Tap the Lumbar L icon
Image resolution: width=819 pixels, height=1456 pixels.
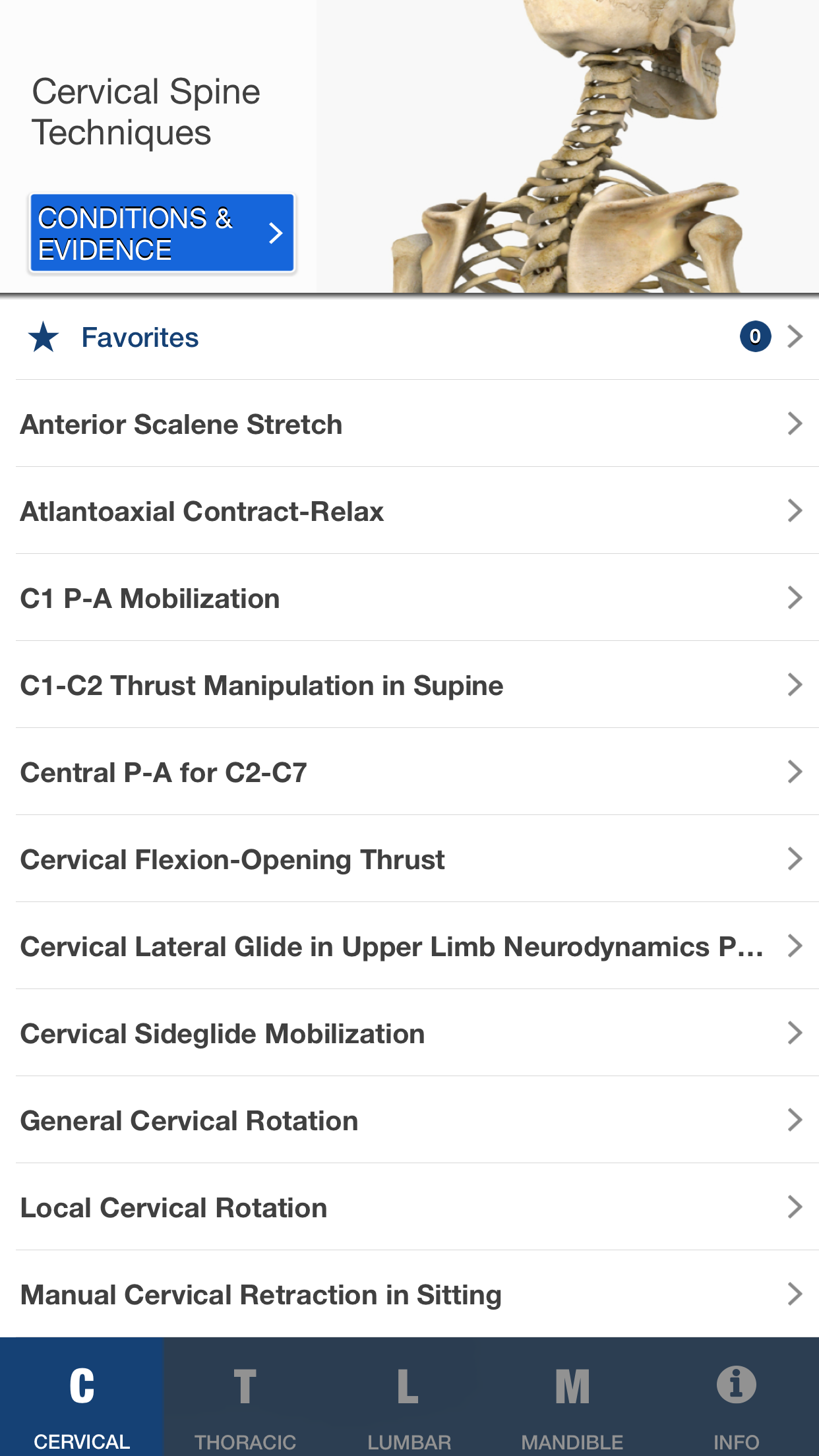coord(408,1385)
